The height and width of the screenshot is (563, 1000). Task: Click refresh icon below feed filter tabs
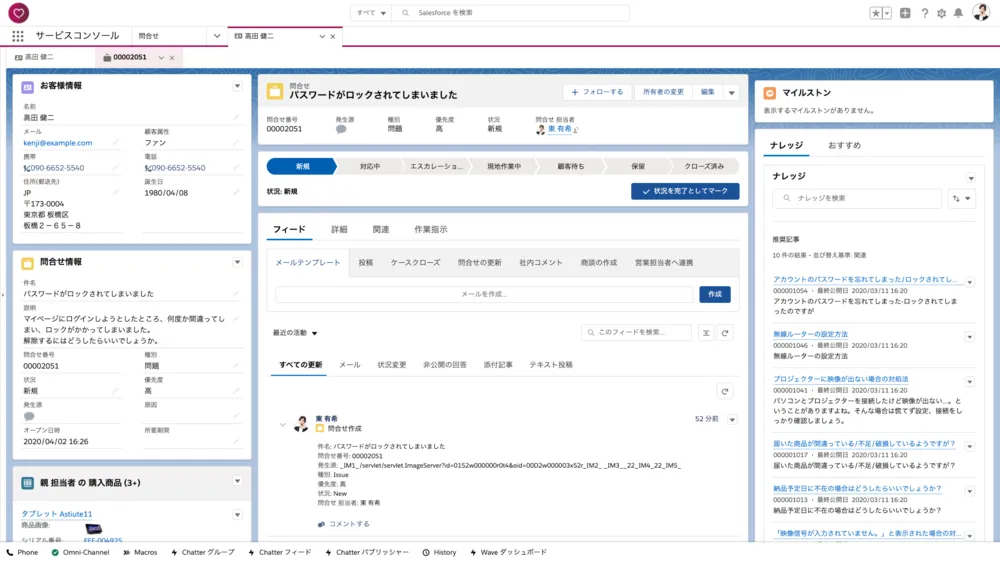[x=724, y=391]
